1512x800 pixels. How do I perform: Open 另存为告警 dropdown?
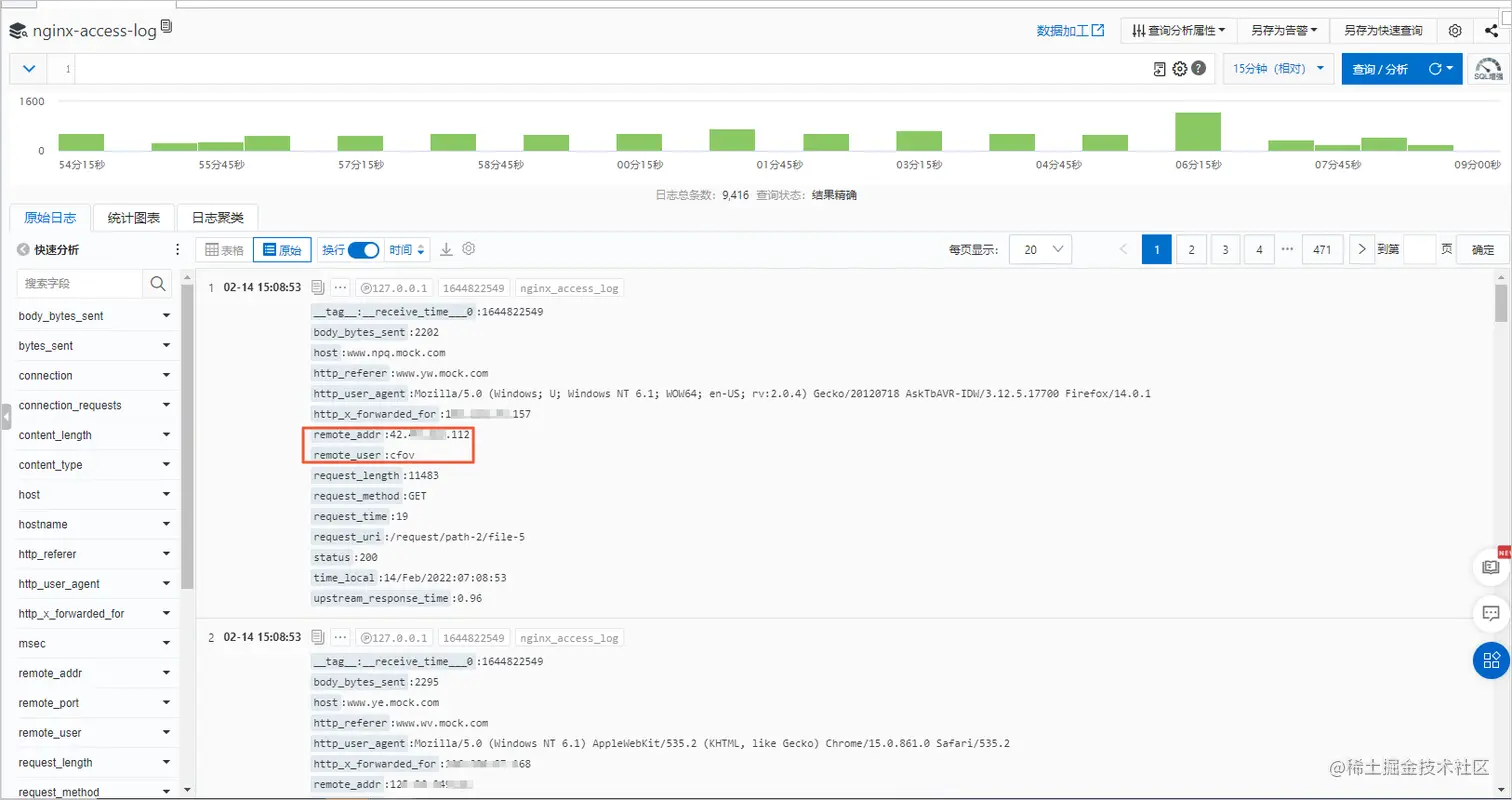1284,31
